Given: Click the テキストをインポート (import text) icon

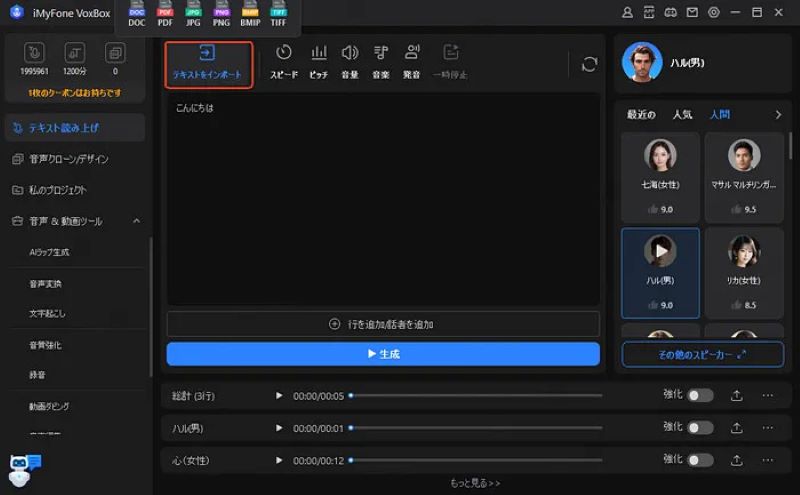Looking at the screenshot, I should click(207, 53).
